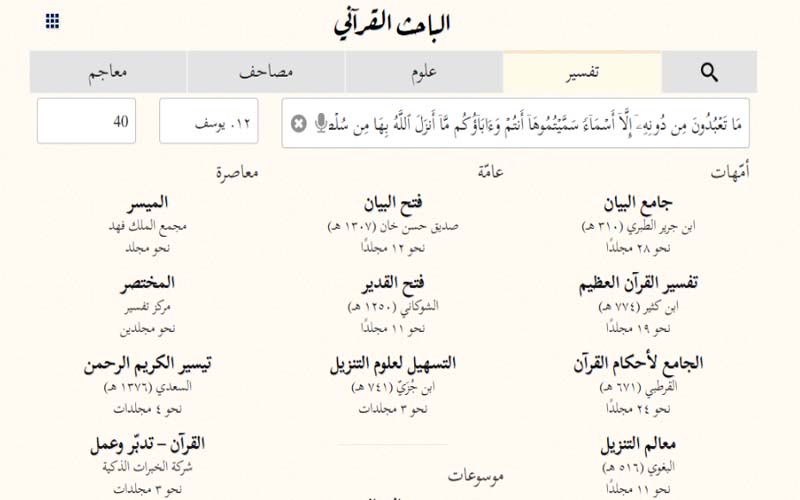Select تيسير الكريم الرحمن by السعدي
The width and height of the screenshot is (800, 500).
tap(147, 364)
